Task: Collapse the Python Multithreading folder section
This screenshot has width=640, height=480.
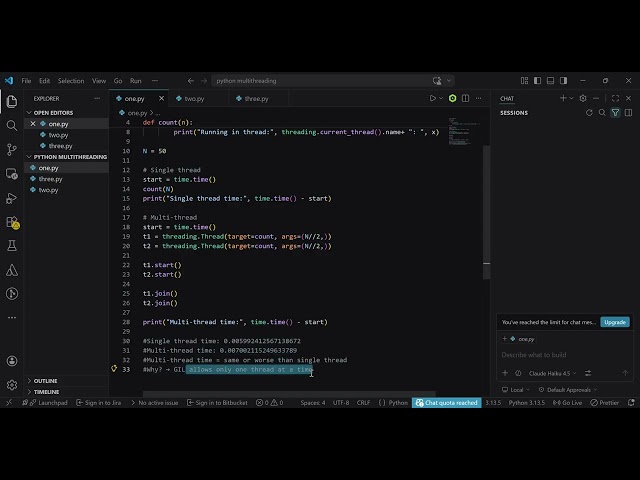Action: pos(67,157)
